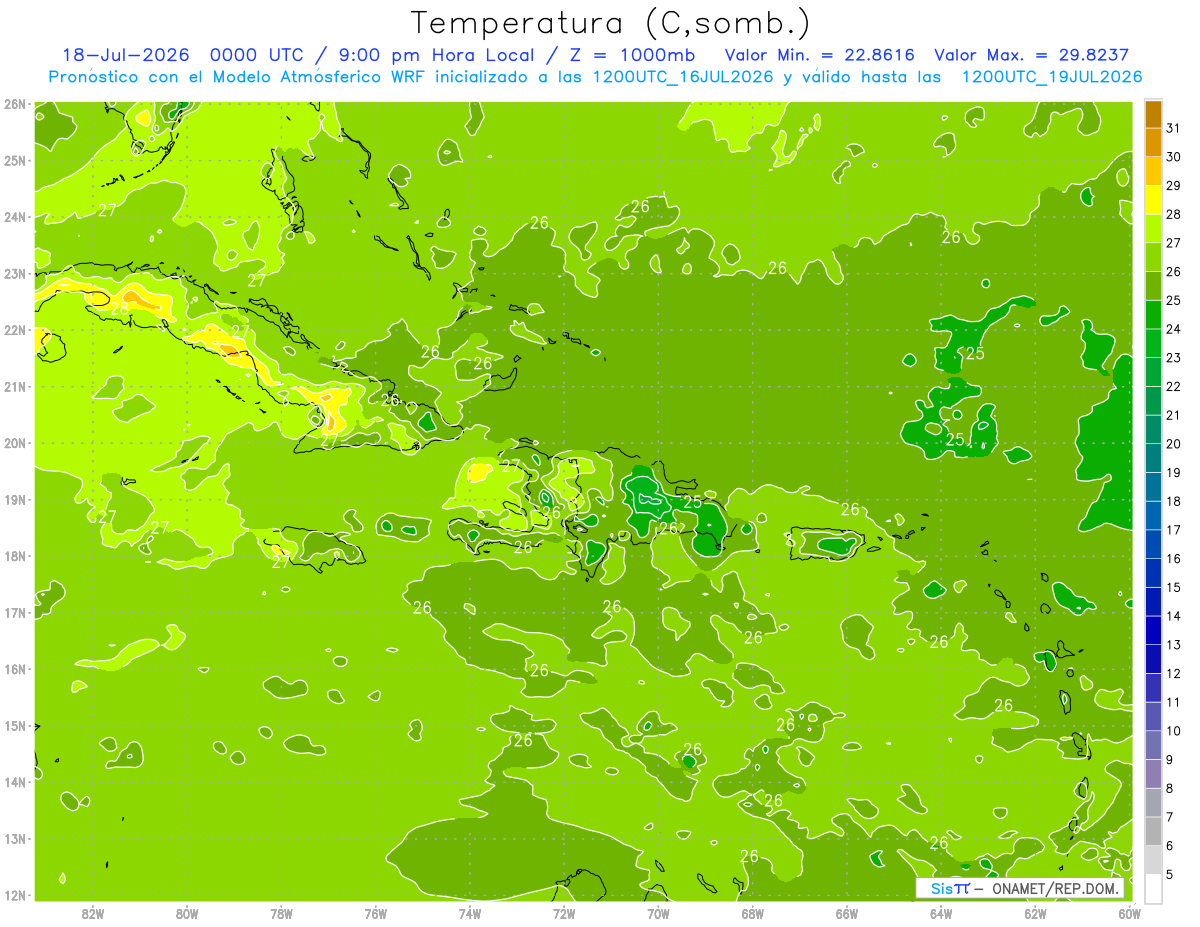Click the colorbar scale label "31"
The image size is (1200, 927).
[x=1174, y=128]
